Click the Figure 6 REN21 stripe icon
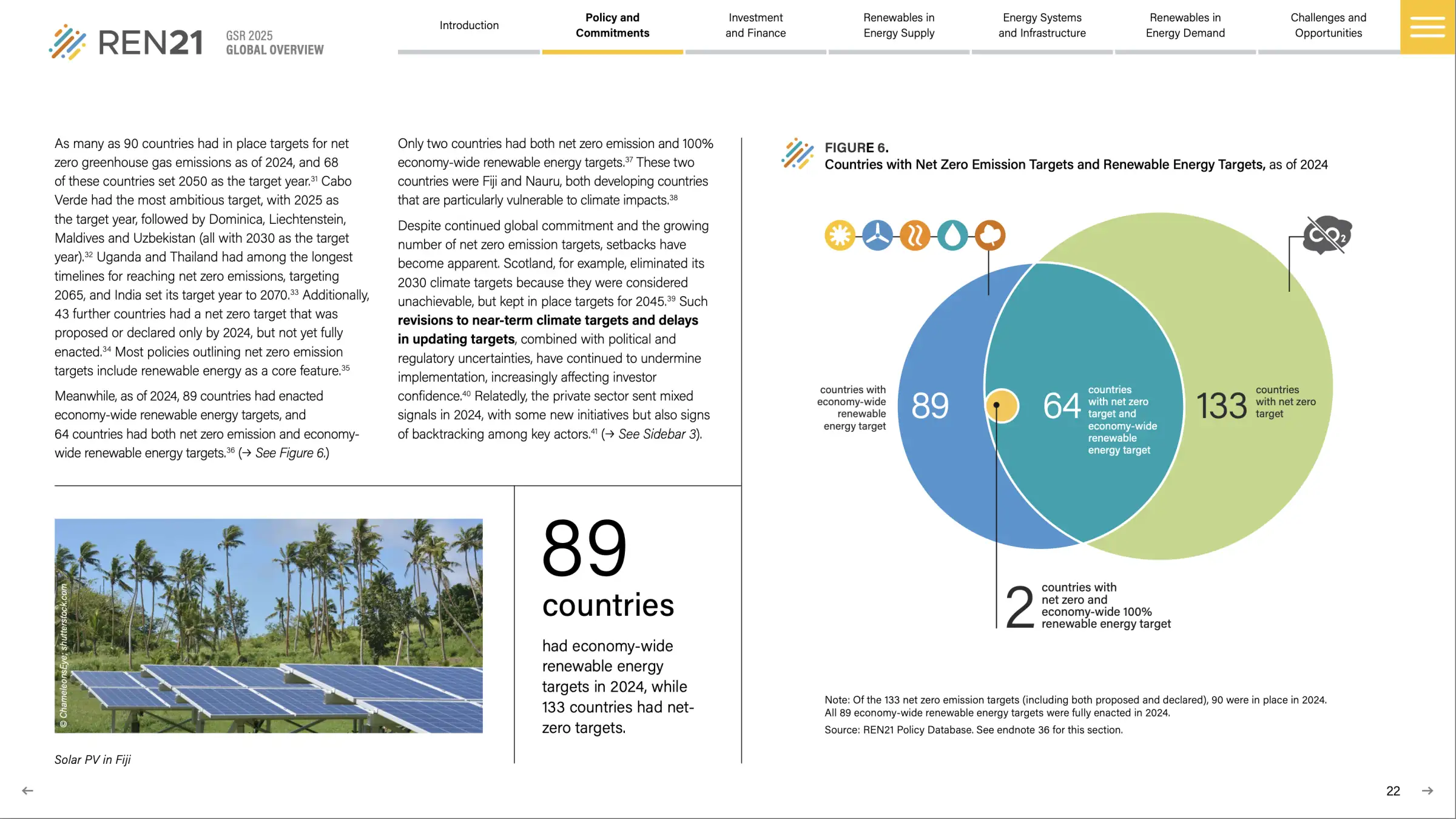Image resolution: width=1456 pixels, height=819 pixels. (798, 154)
